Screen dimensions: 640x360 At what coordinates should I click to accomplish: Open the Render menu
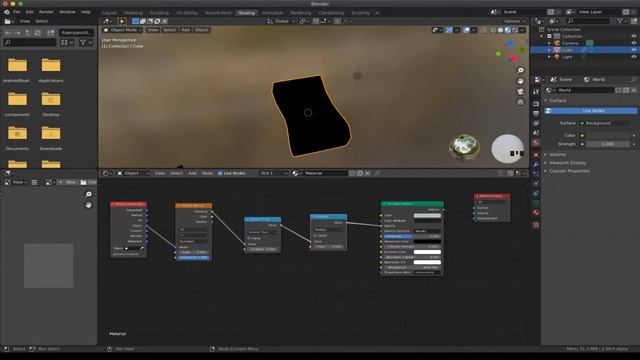46,12
